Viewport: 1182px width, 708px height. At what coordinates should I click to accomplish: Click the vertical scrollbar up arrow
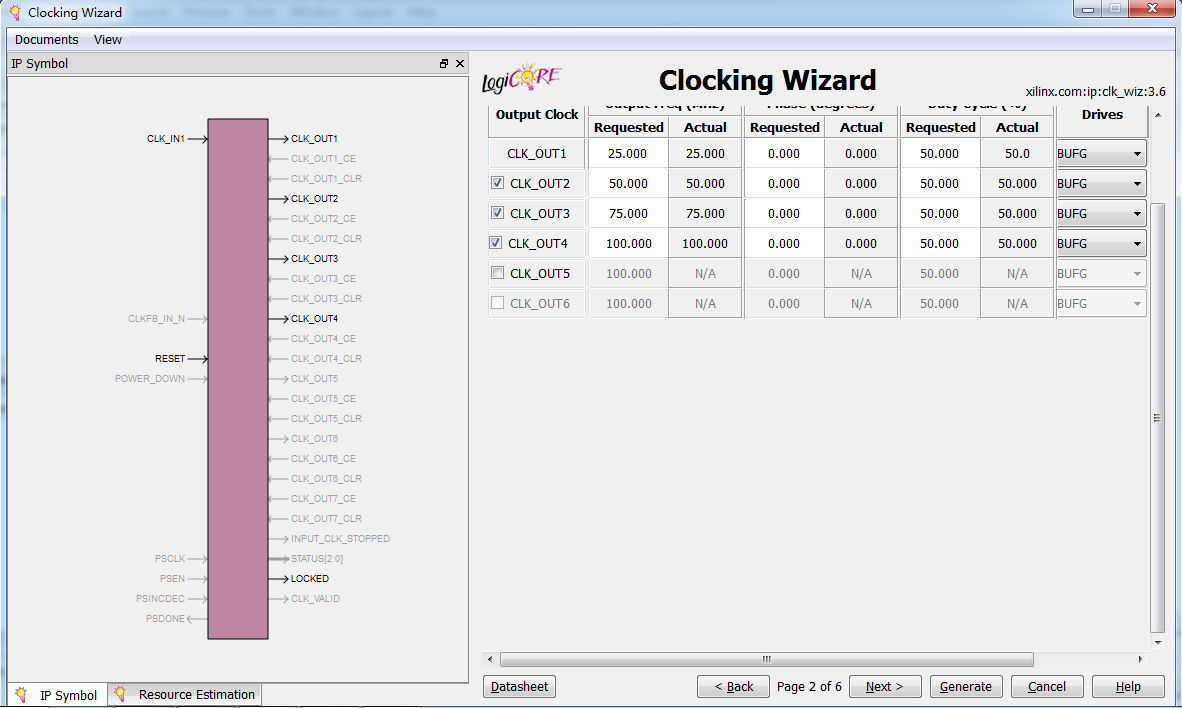tap(1158, 115)
